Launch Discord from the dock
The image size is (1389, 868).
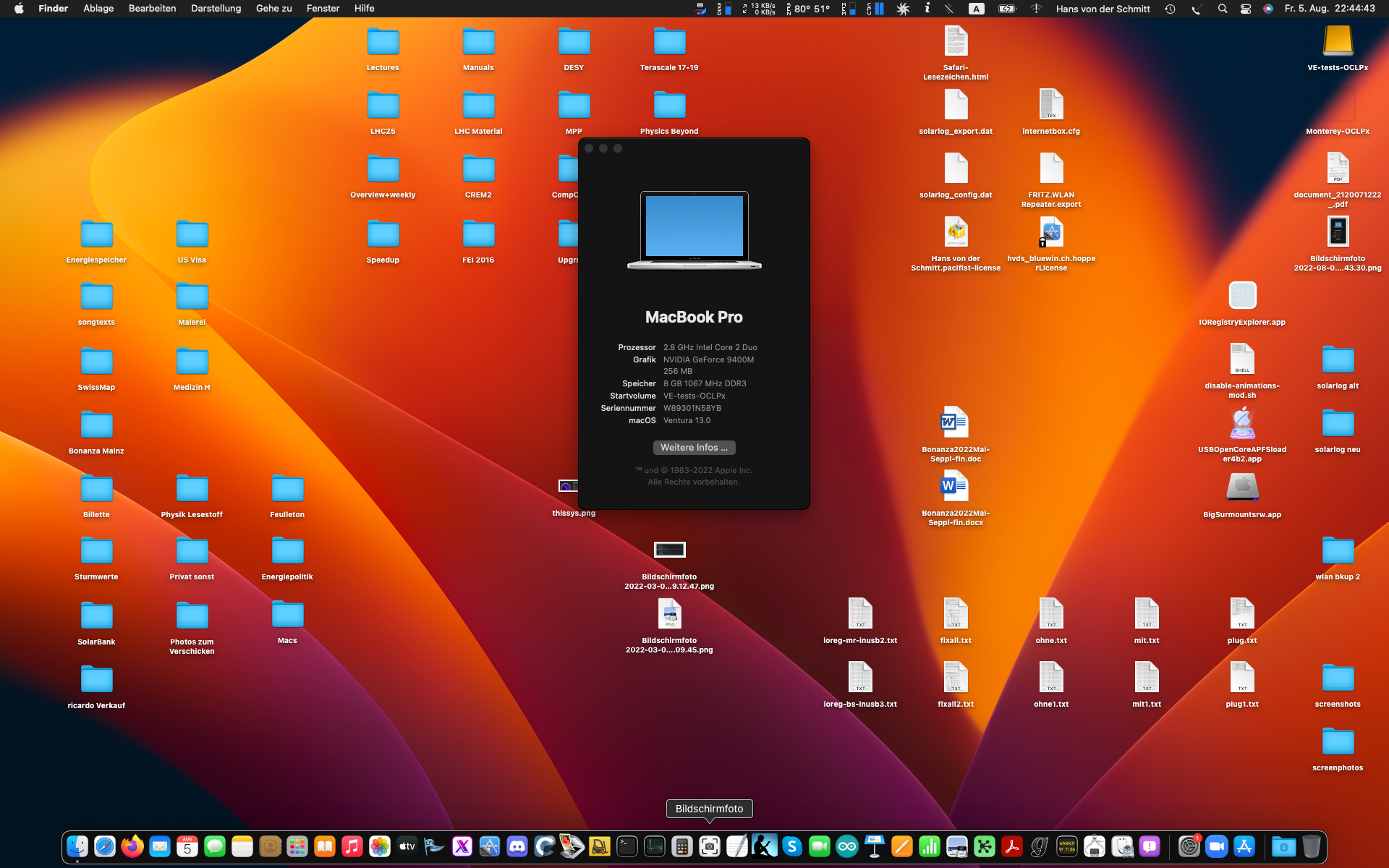point(517,846)
